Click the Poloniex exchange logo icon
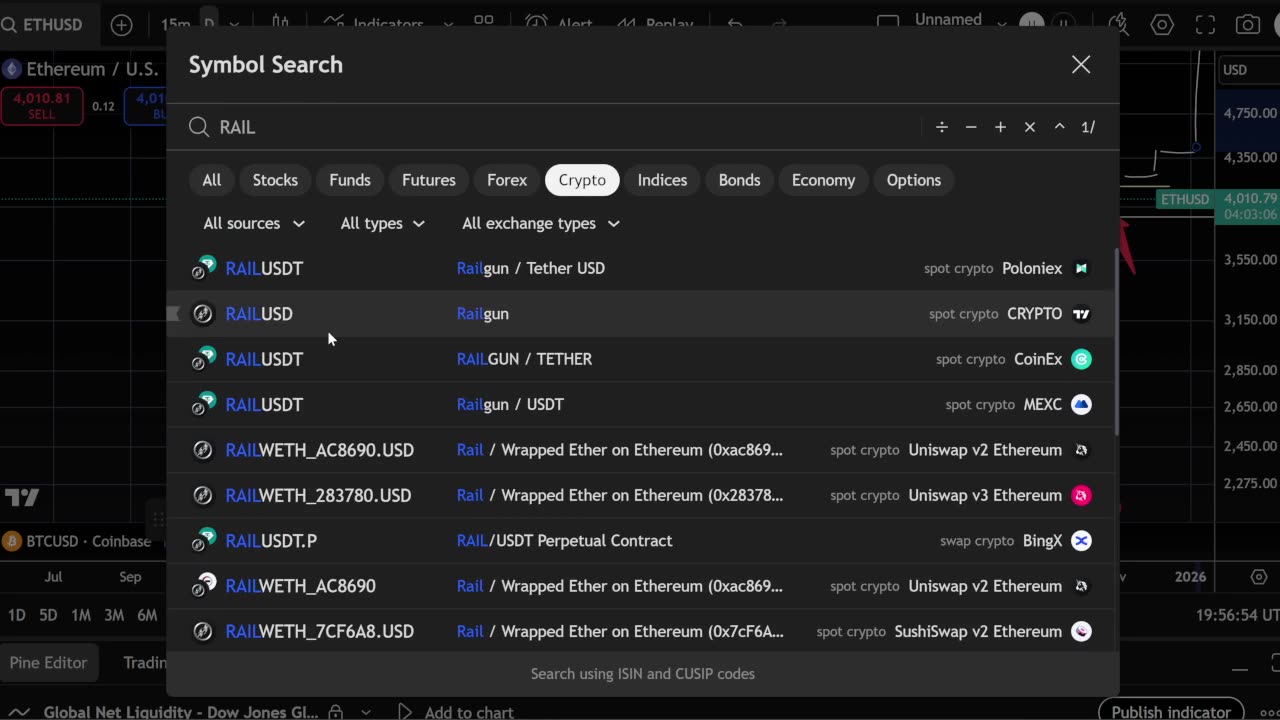This screenshot has width=1280, height=720. point(1081,268)
